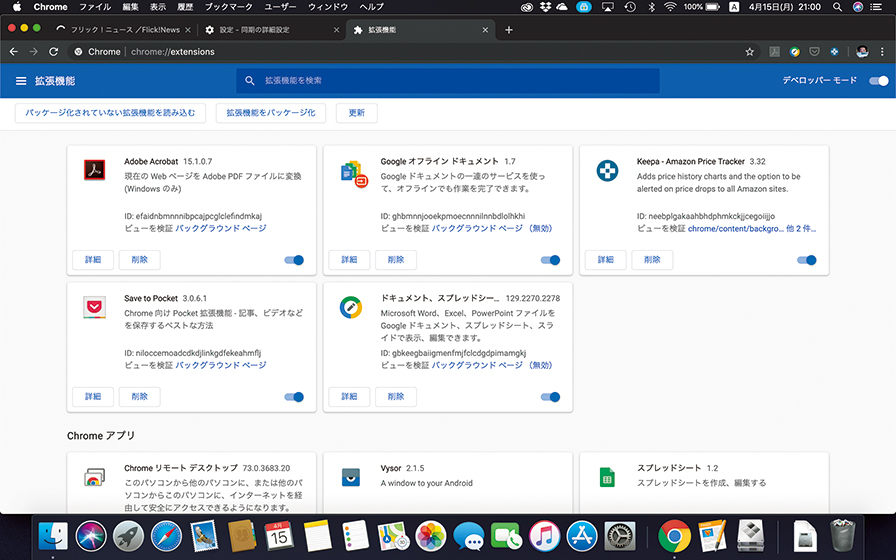
Task: Disable Keepa Amazon Price Tracker extension
Action: 806,260
